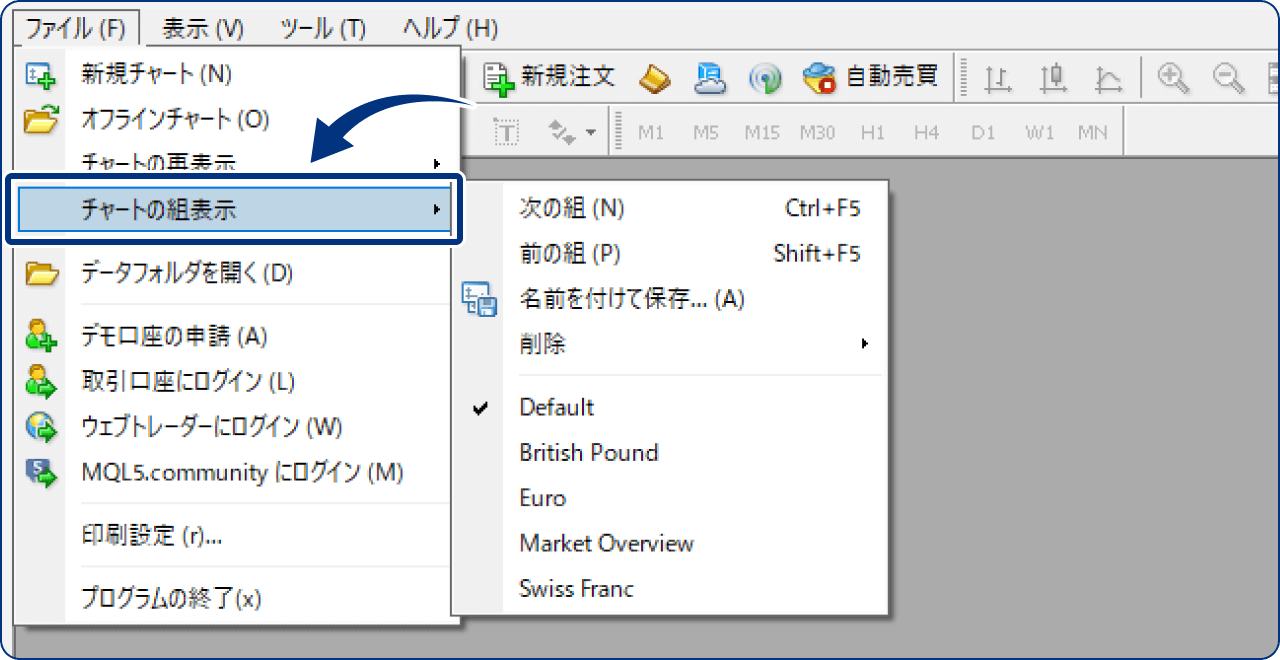Click the New Chart icon in File menu
The image size is (1280, 660).
tap(40, 75)
